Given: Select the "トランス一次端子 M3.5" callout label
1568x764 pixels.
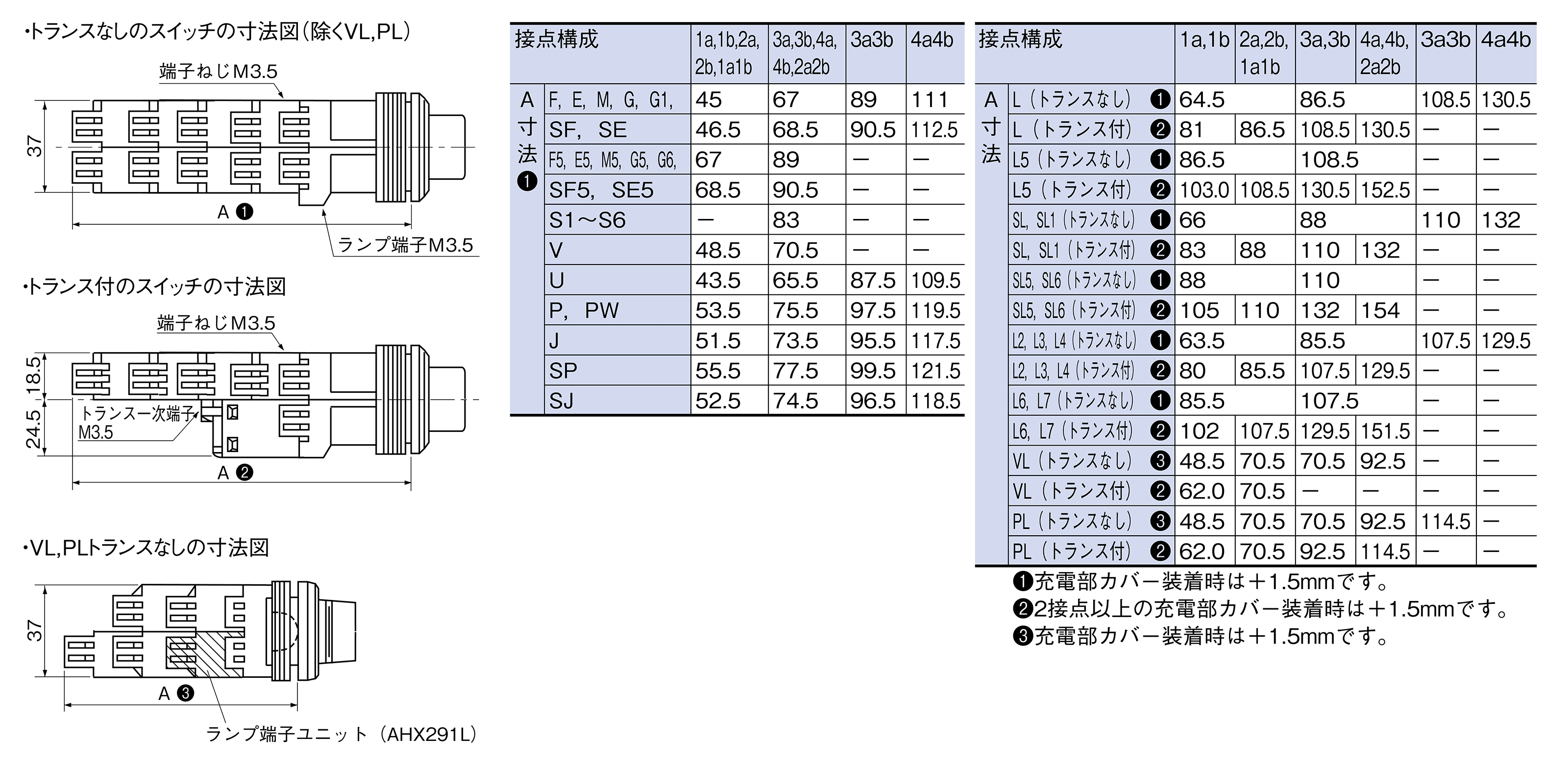Looking at the screenshot, I should (136, 423).
